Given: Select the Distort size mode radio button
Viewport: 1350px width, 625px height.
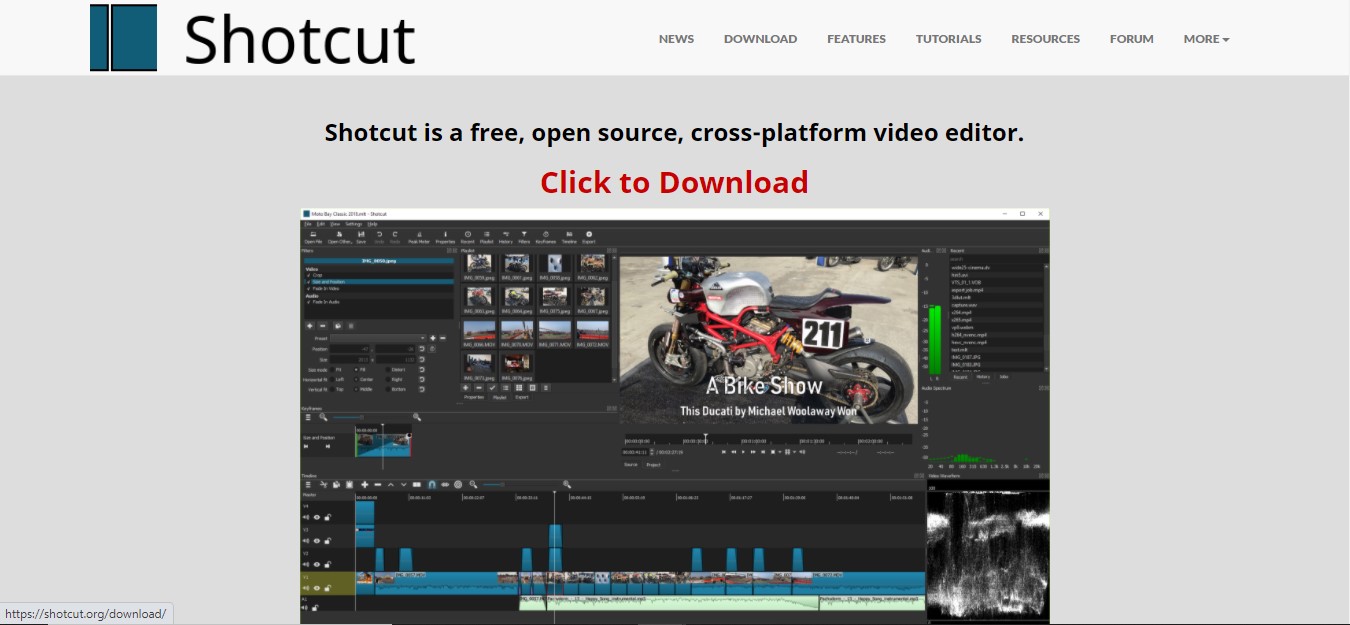Looking at the screenshot, I should tap(388, 370).
